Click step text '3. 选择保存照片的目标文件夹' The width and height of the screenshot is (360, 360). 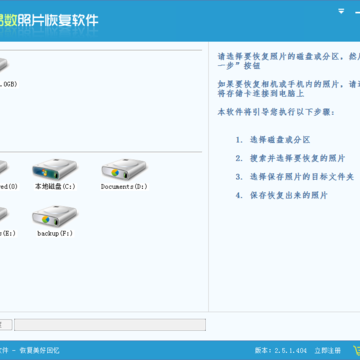(295, 177)
